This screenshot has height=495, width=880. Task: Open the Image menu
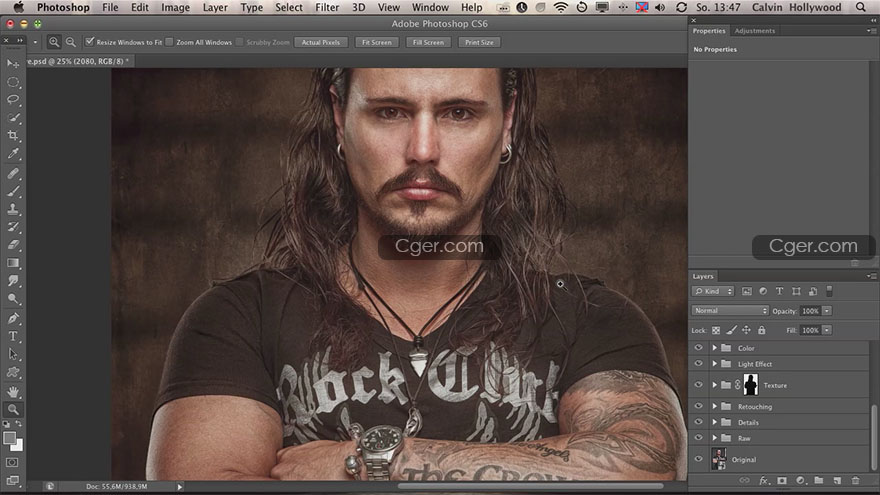[x=175, y=7]
